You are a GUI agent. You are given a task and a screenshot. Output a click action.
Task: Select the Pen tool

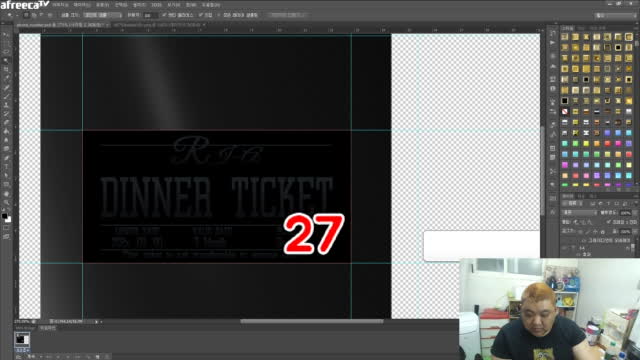click(x=6, y=158)
